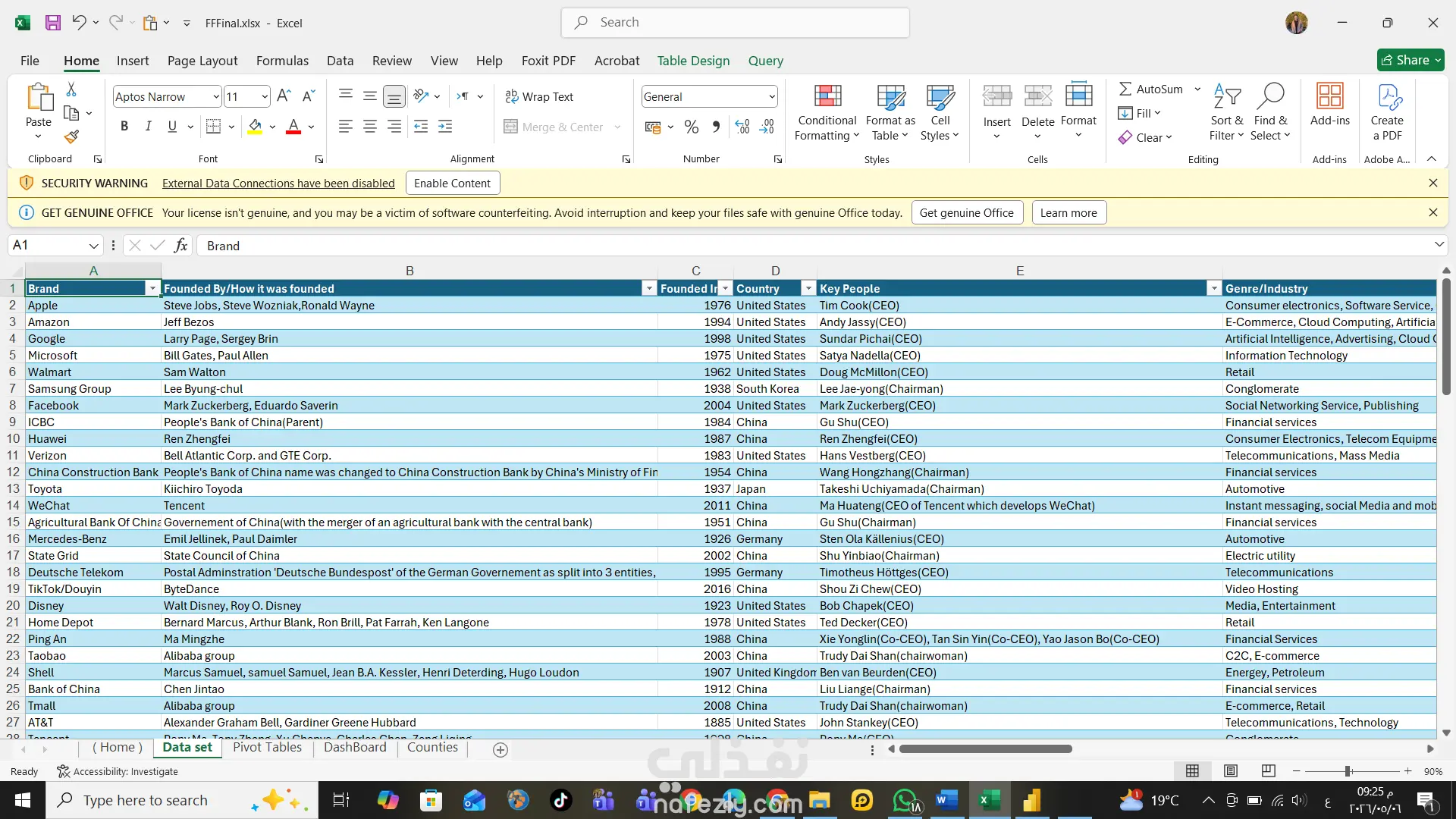Select Normal view icon in status bar

1192,771
